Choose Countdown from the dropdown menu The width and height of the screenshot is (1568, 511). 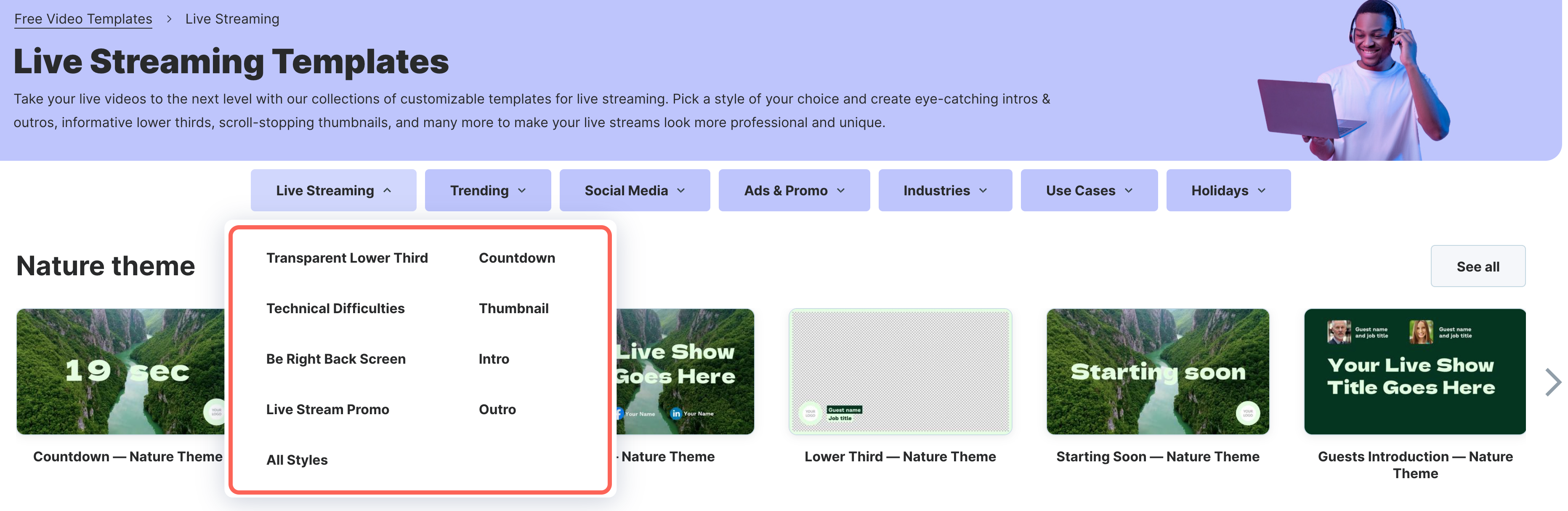[x=517, y=258]
